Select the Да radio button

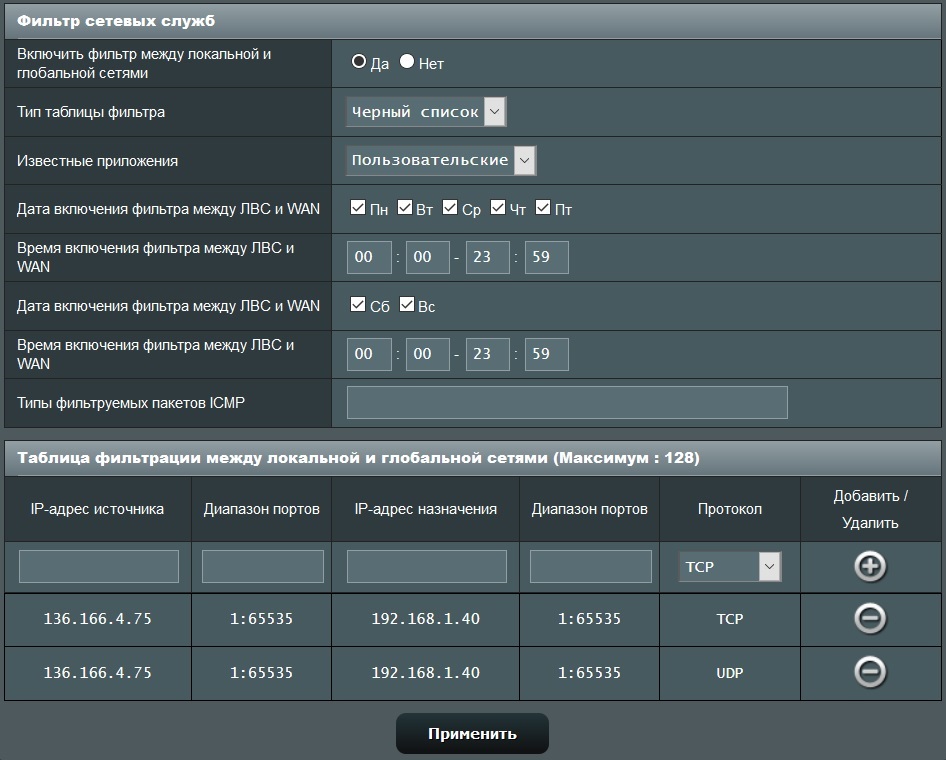point(359,62)
